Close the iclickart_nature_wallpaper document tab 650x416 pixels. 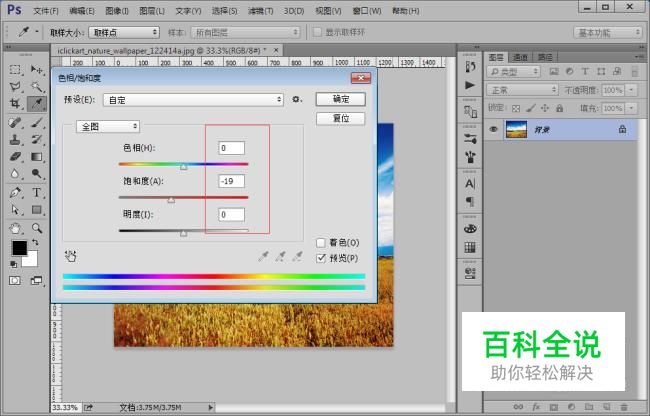276,50
